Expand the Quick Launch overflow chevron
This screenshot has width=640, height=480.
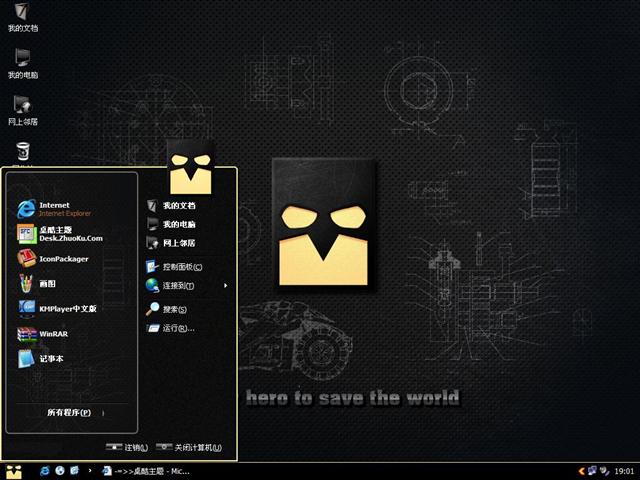click(90, 471)
